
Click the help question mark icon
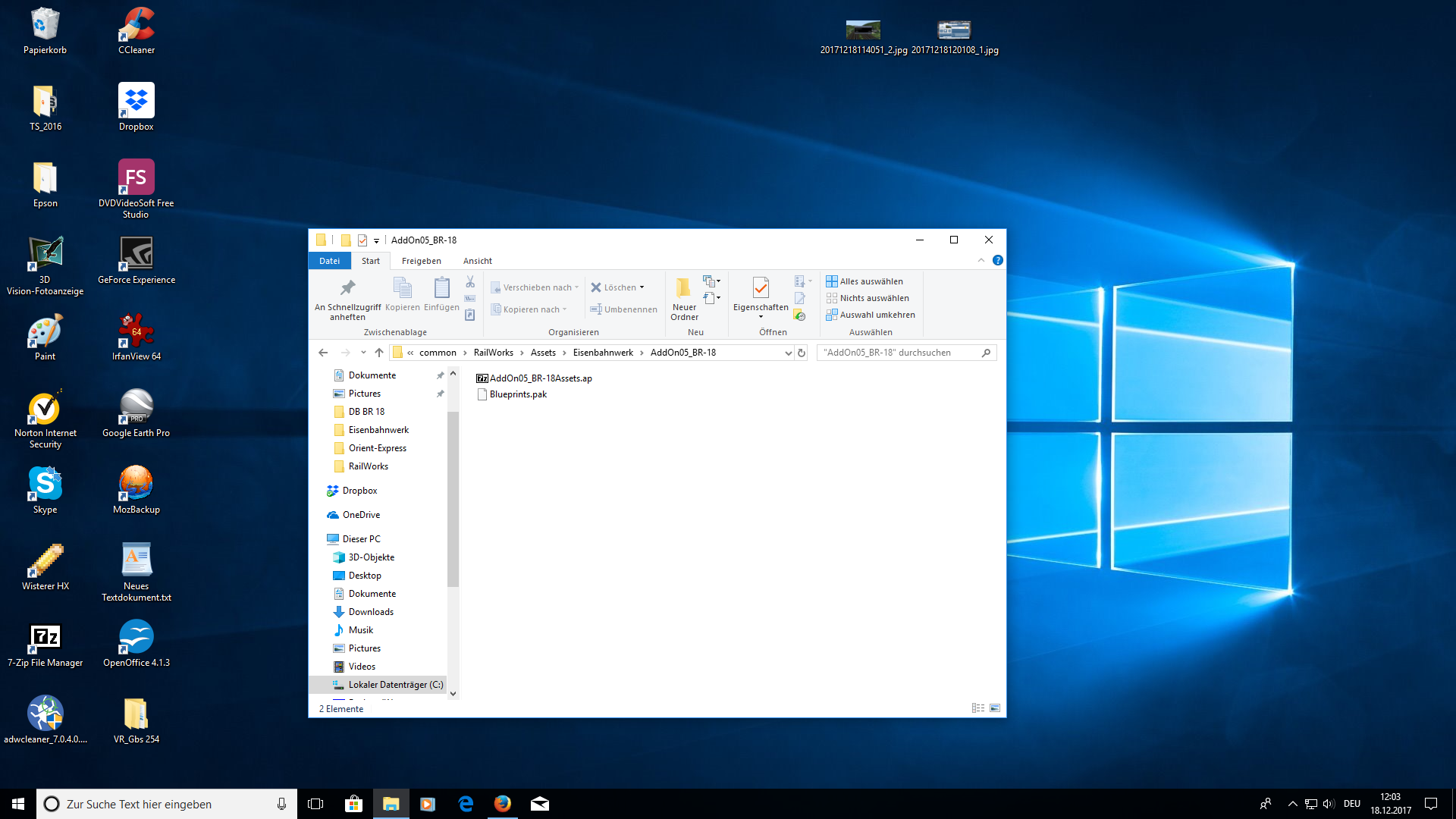pos(998,260)
